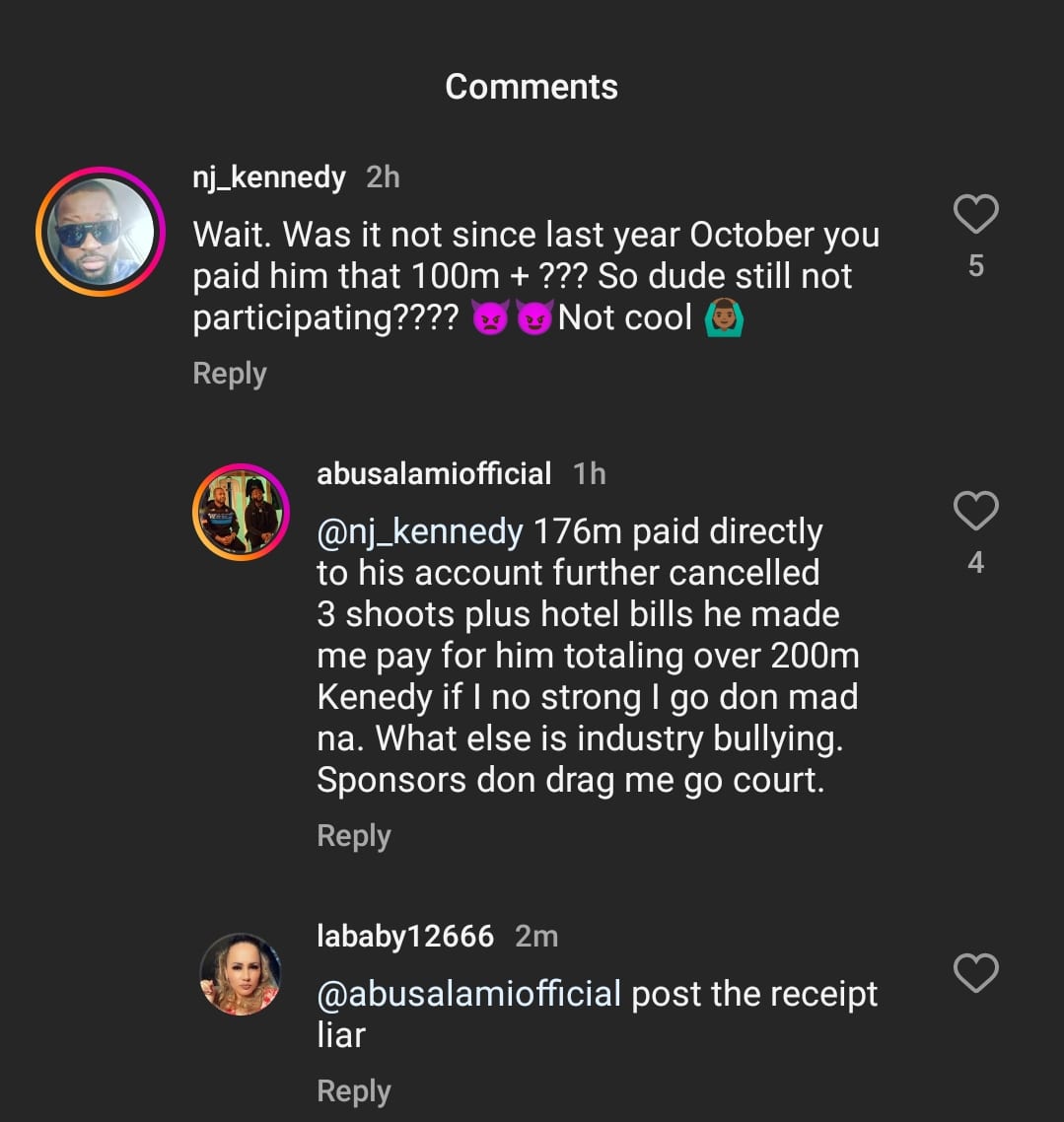The width and height of the screenshot is (1064, 1122).
Task: Tap abusalamiofficial's profile avatar
Action: click(240, 511)
